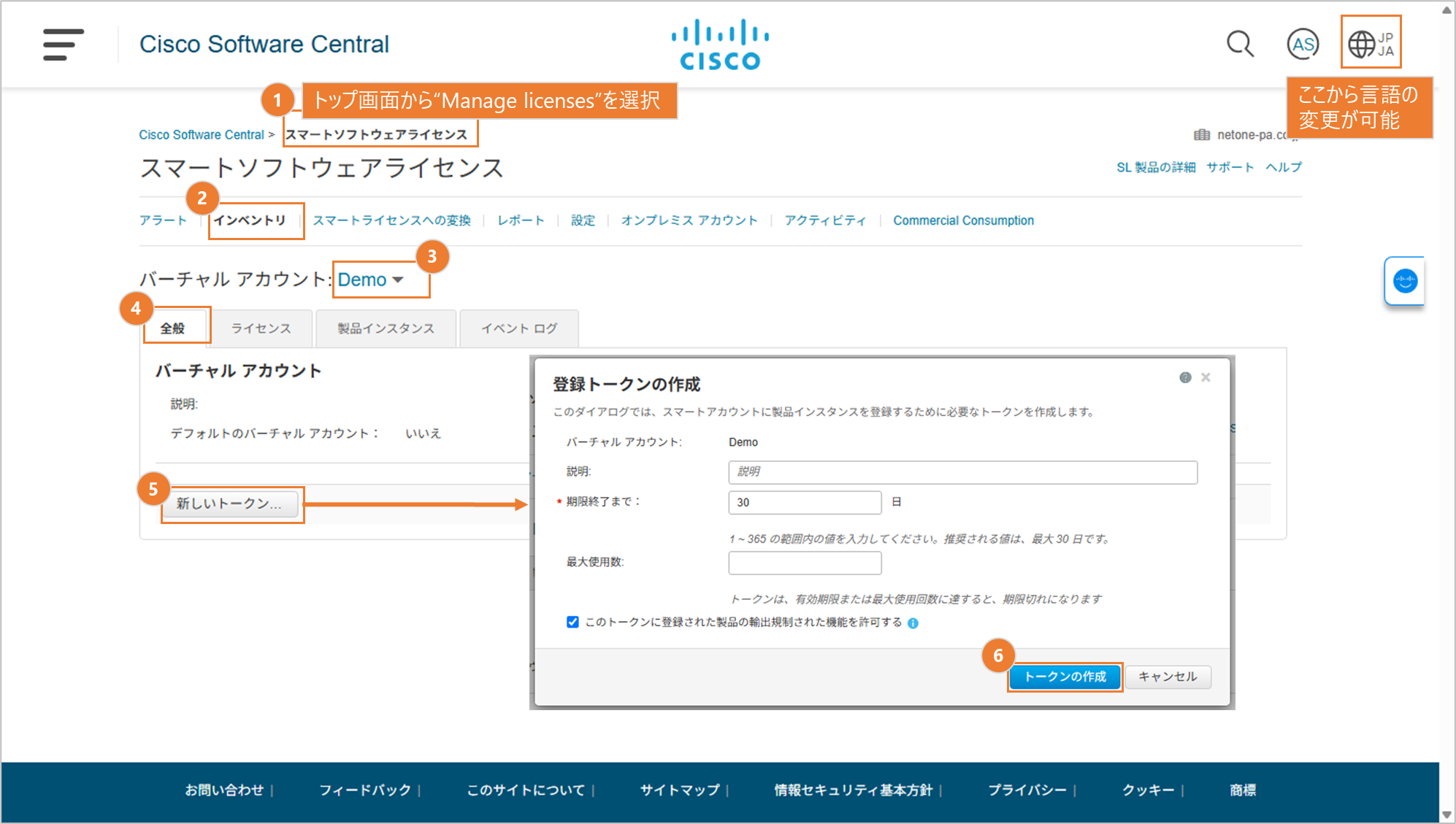Click the キャンセル button
Image resolution: width=1456 pixels, height=824 pixels.
(1168, 677)
